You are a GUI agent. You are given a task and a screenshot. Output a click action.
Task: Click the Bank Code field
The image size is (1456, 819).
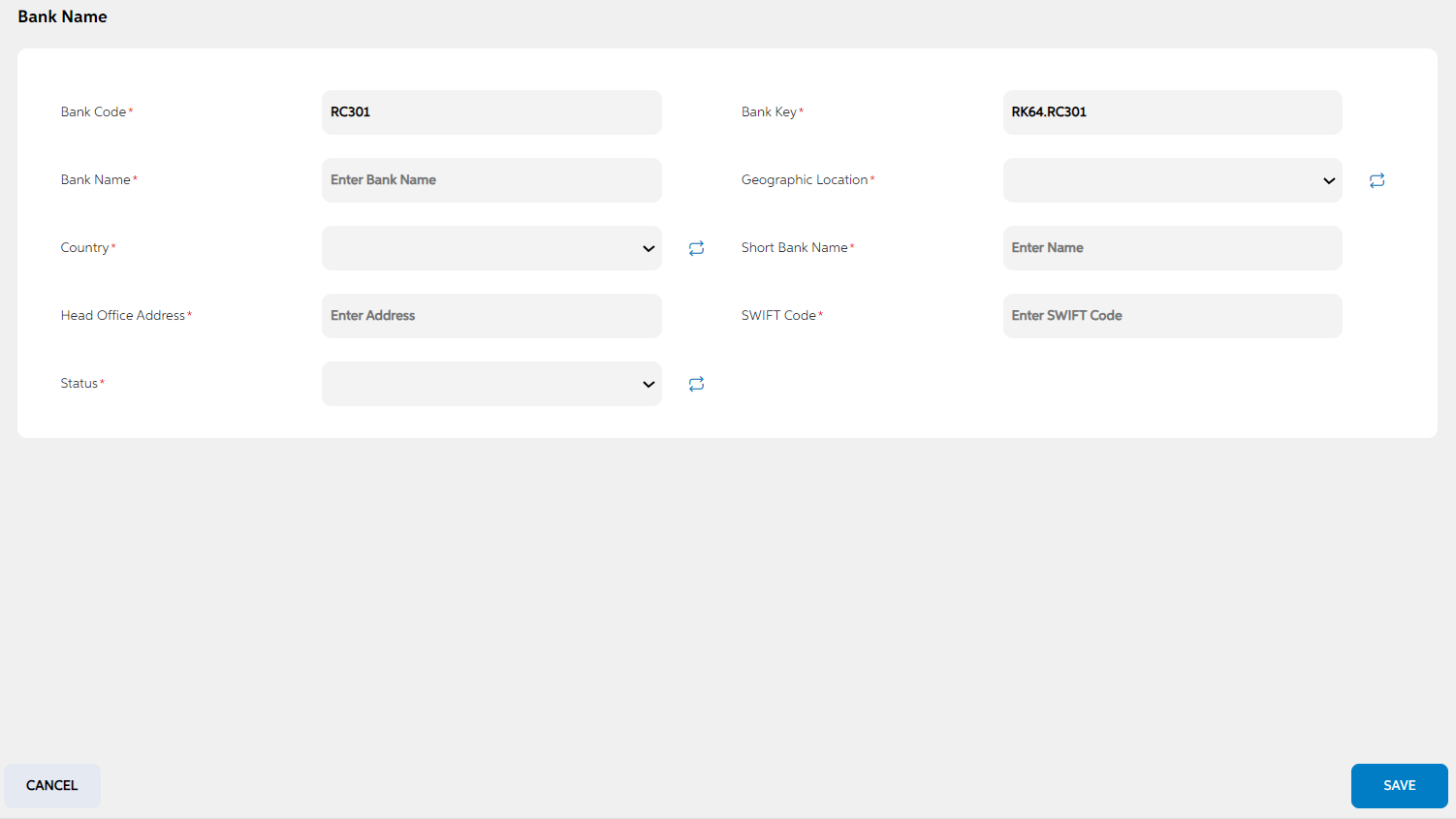click(x=491, y=112)
